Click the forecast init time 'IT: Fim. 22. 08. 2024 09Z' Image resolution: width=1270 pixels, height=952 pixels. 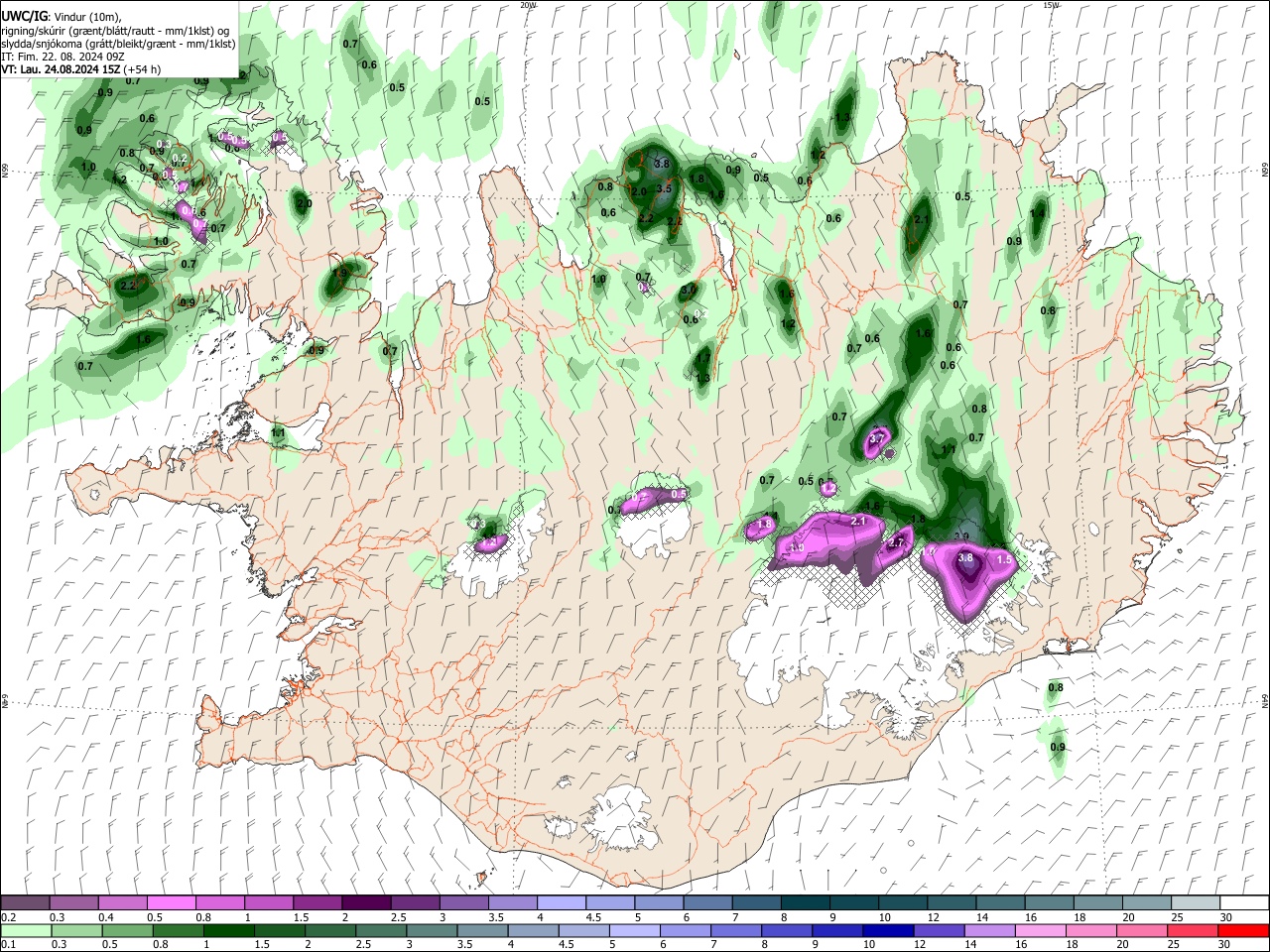(63, 57)
